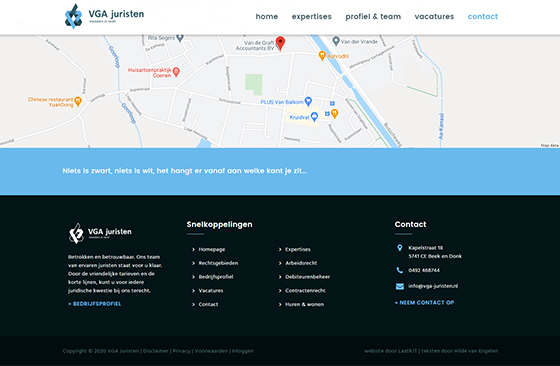560x366 pixels.
Task: Open the Bedrijfsprofiel quick link
Action: 216,277
